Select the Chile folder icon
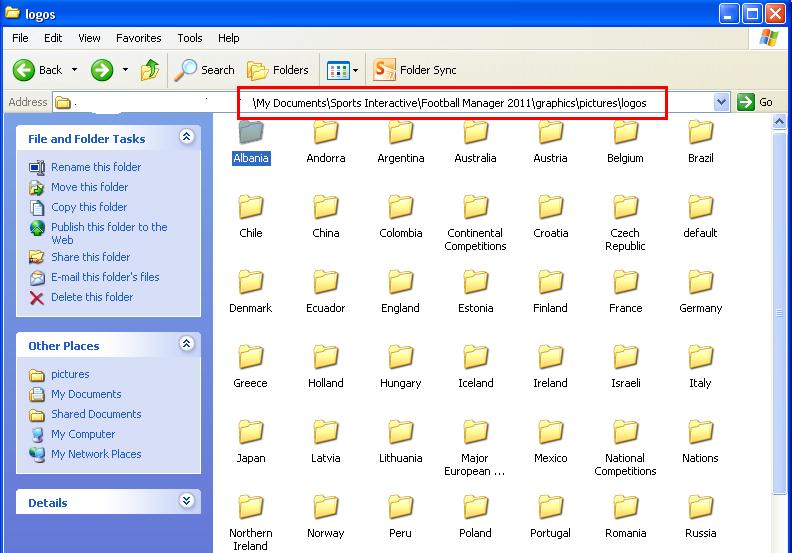The height and width of the screenshot is (553, 792). (x=251, y=207)
